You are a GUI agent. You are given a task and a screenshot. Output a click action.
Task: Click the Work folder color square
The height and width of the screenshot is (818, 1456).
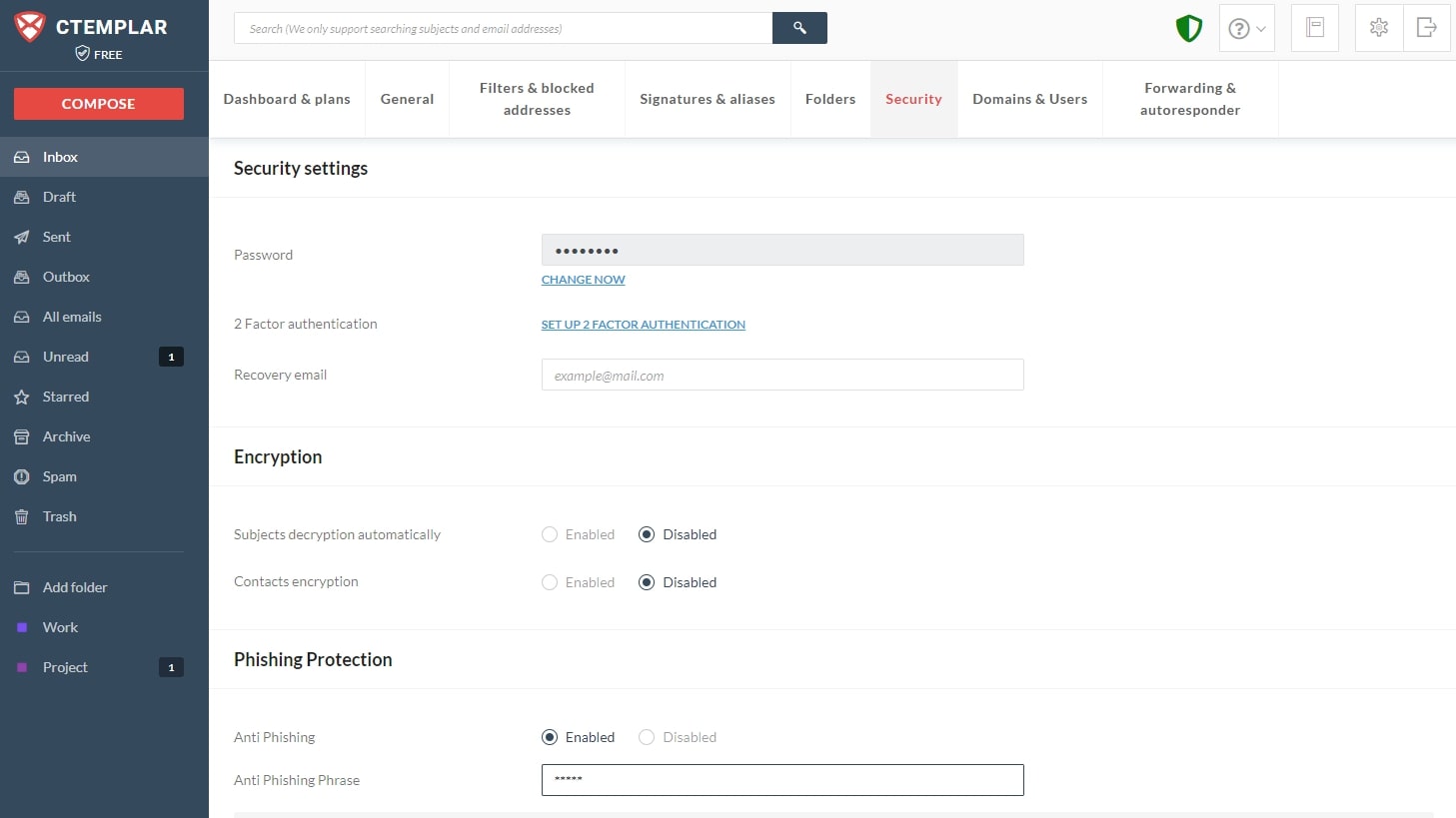pos(22,627)
